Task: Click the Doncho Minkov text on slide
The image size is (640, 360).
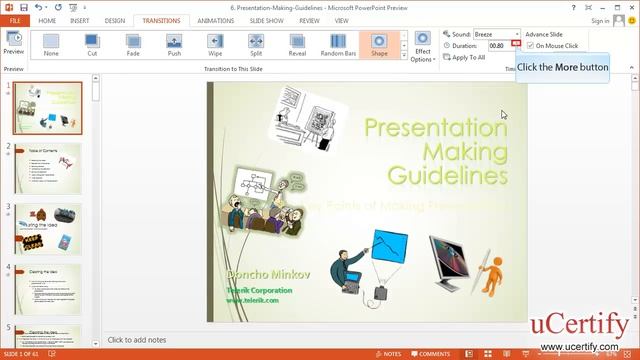Action: 268,275
